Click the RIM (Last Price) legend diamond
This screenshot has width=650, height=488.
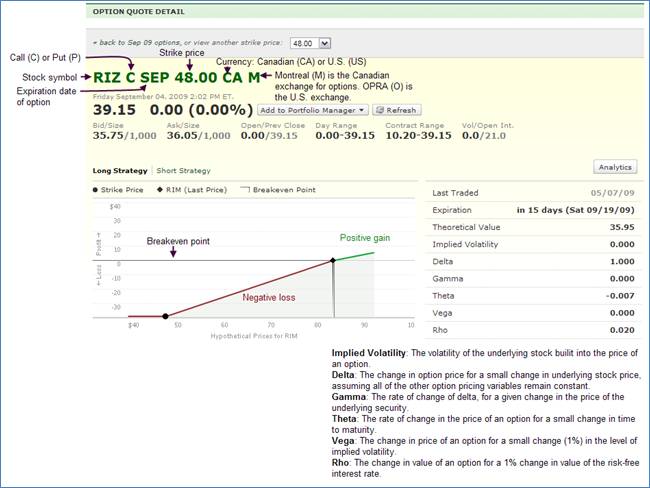(x=160, y=190)
